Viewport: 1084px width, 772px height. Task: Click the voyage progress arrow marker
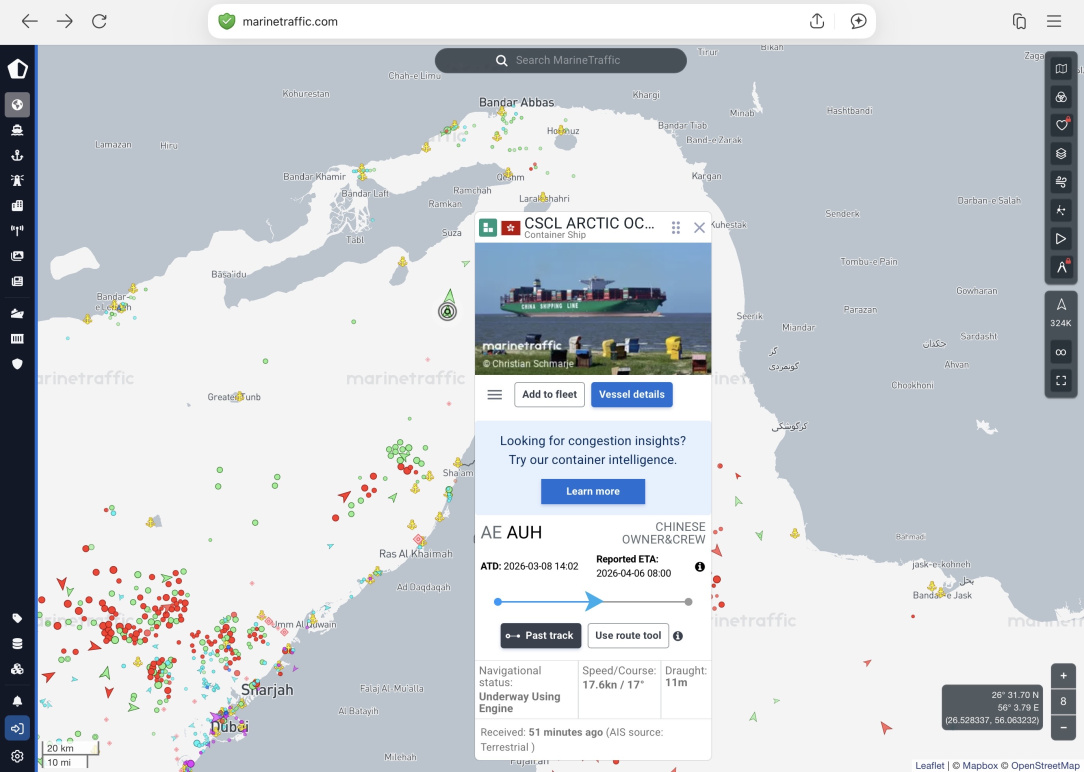coord(594,601)
